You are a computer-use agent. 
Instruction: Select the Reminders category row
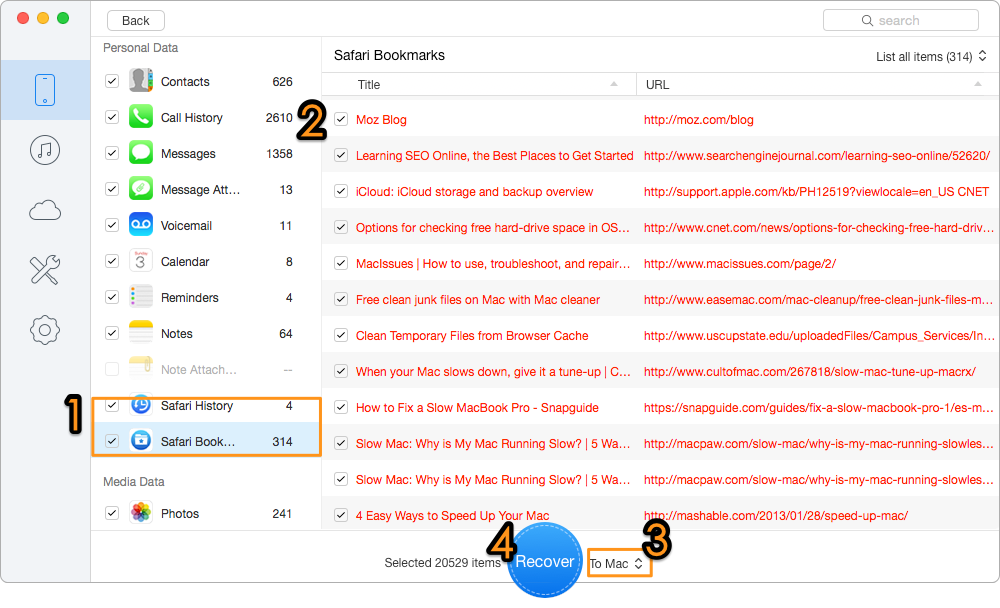tap(206, 297)
